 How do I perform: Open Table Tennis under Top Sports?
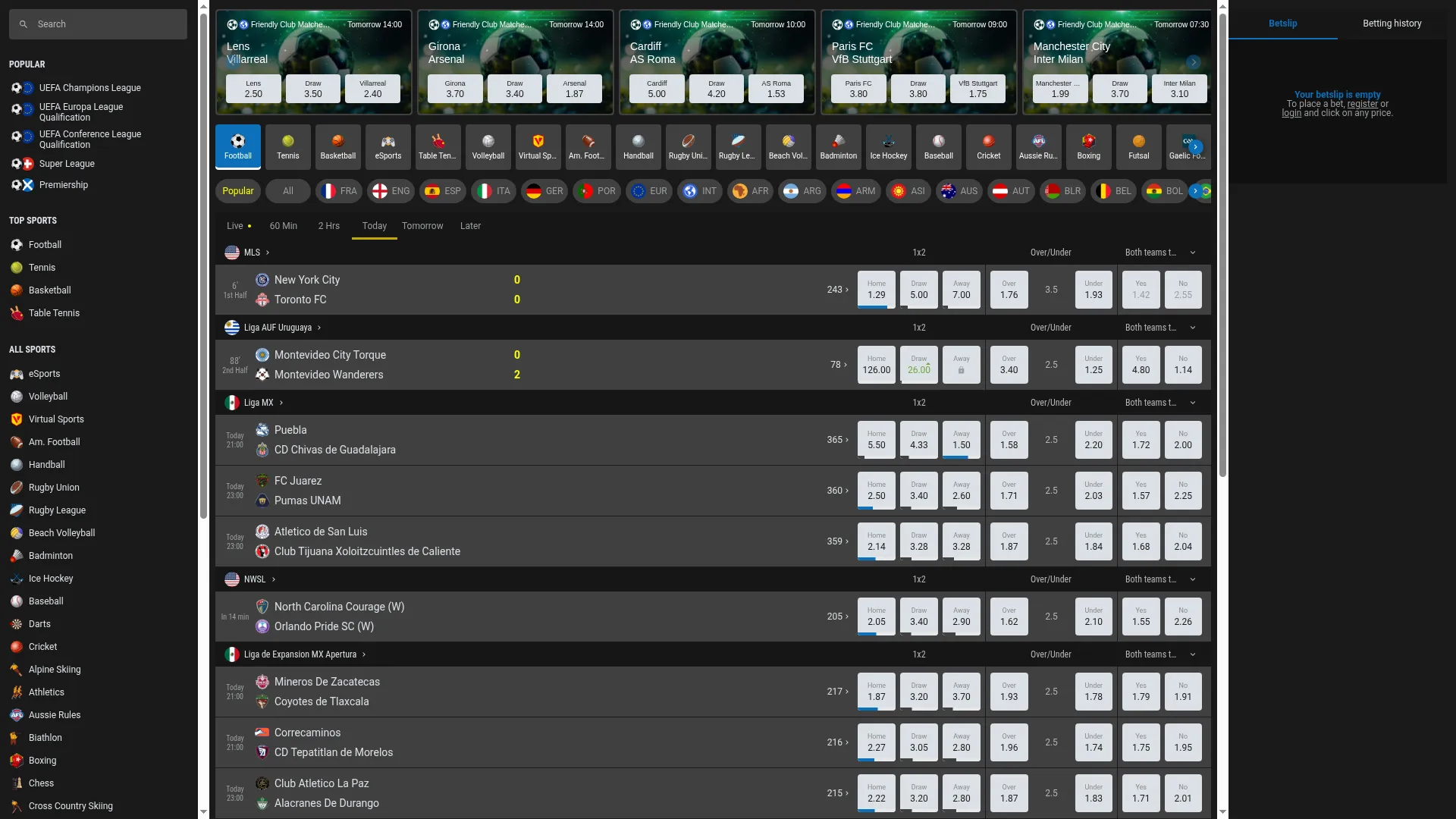tap(54, 313)
